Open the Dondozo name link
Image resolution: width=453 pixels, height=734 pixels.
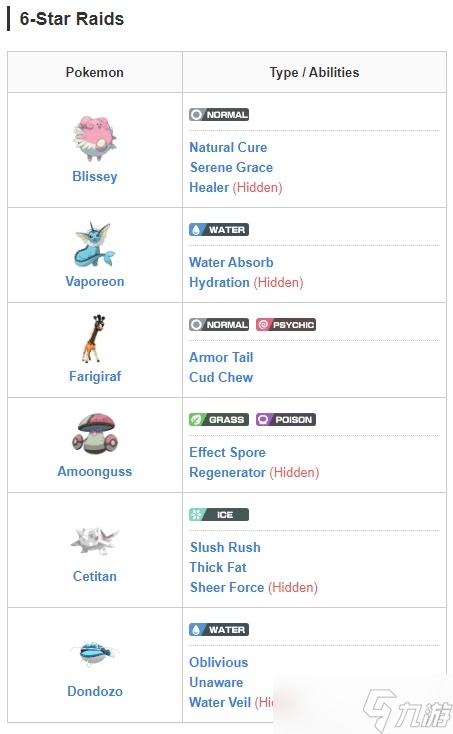click(x=95, y=691)
